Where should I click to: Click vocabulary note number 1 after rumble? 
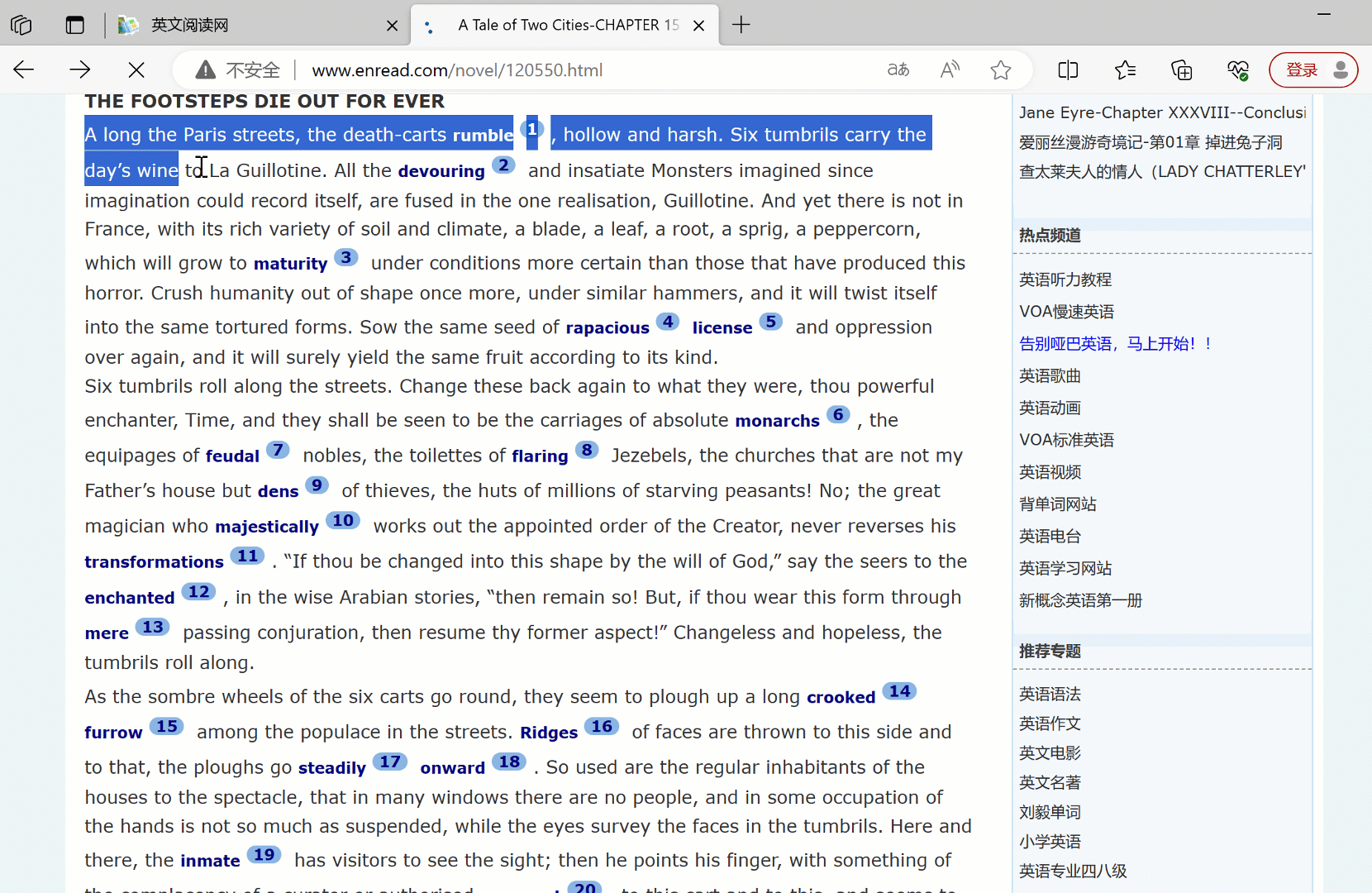click(532, 129)
